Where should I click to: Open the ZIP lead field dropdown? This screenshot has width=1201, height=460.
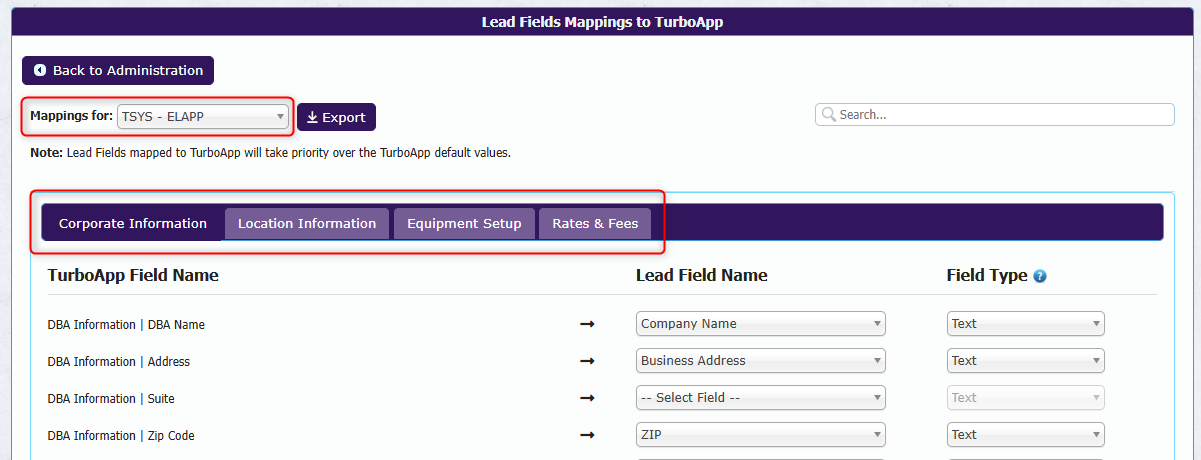pos(760,435)
